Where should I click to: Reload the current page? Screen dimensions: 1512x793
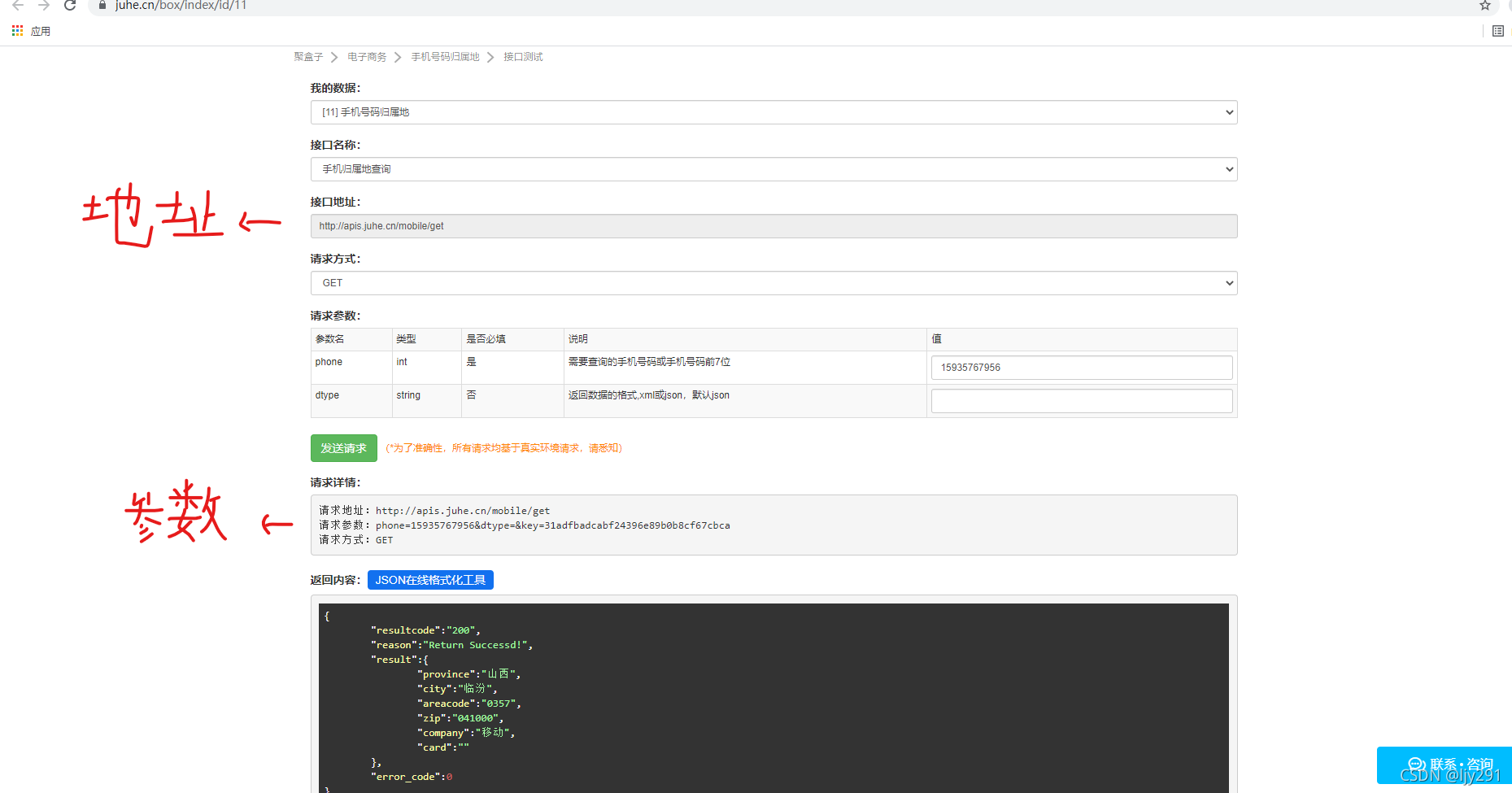click(70, 6)
